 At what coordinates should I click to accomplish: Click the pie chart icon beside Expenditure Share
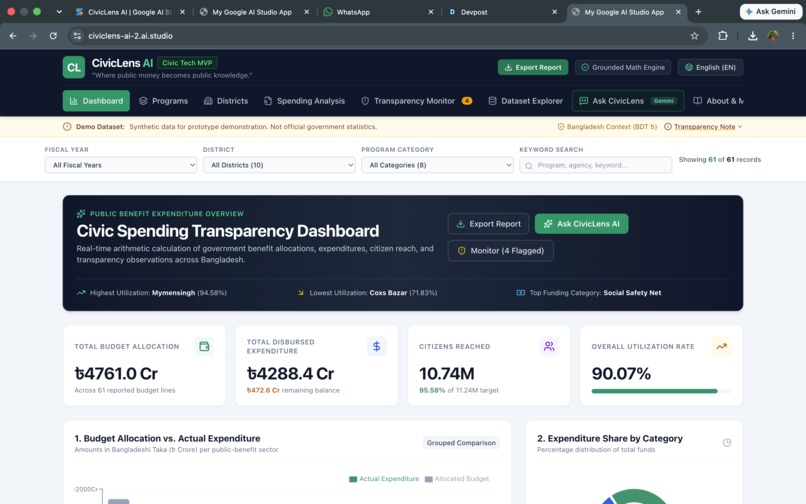727,443
